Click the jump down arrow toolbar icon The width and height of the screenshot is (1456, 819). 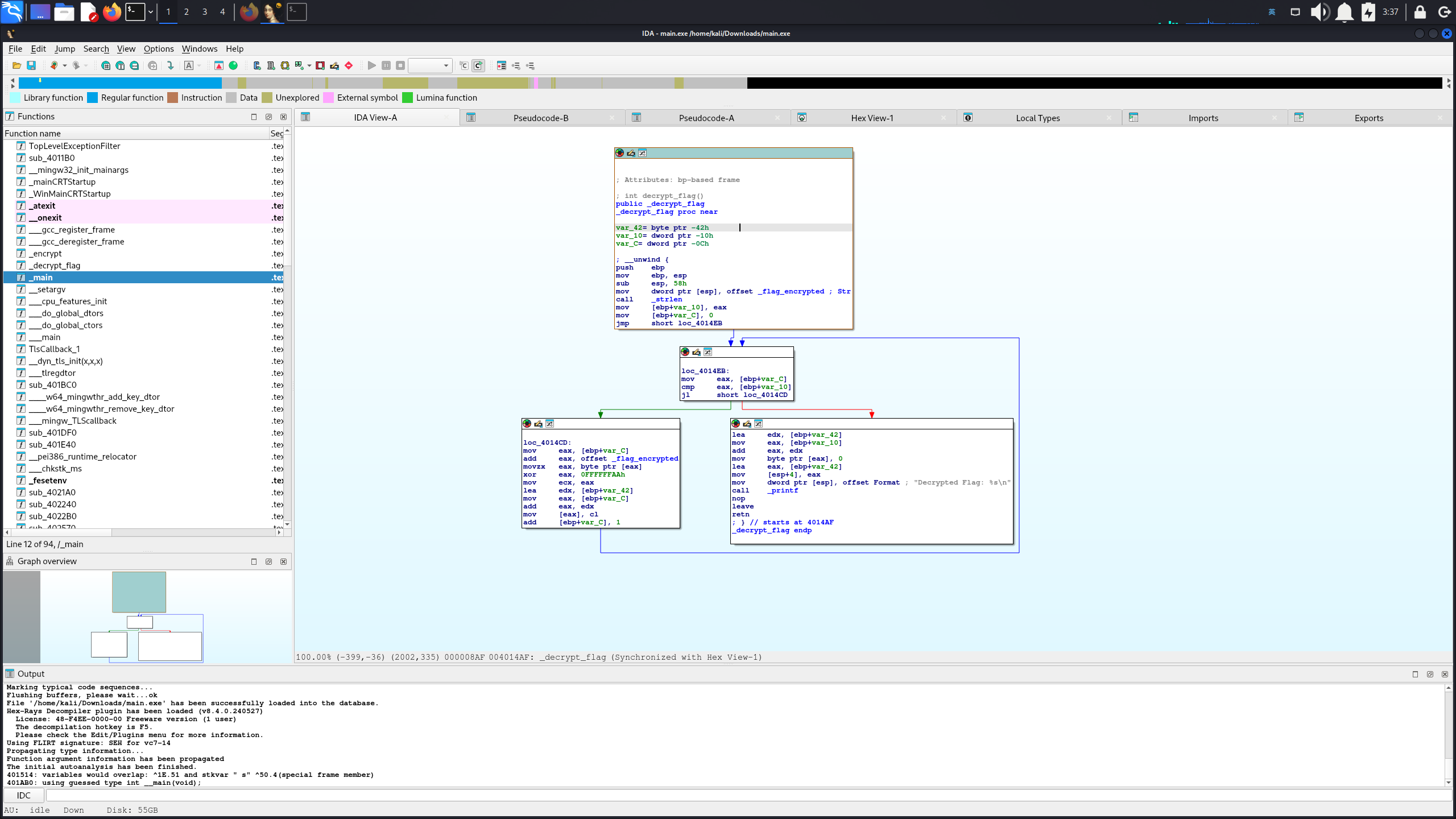pyautogui.click(x=170, y=65)
